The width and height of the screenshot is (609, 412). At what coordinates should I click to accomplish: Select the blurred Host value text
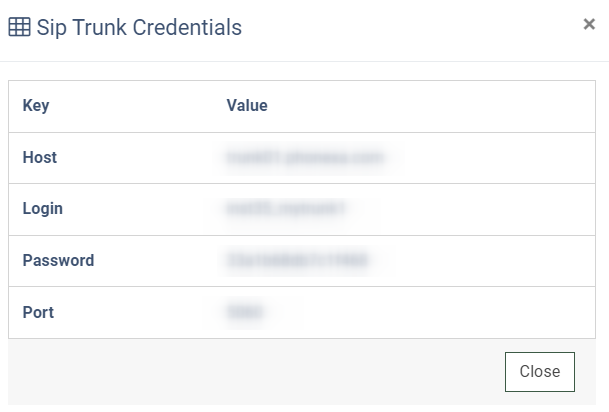(x=305, y=158)
